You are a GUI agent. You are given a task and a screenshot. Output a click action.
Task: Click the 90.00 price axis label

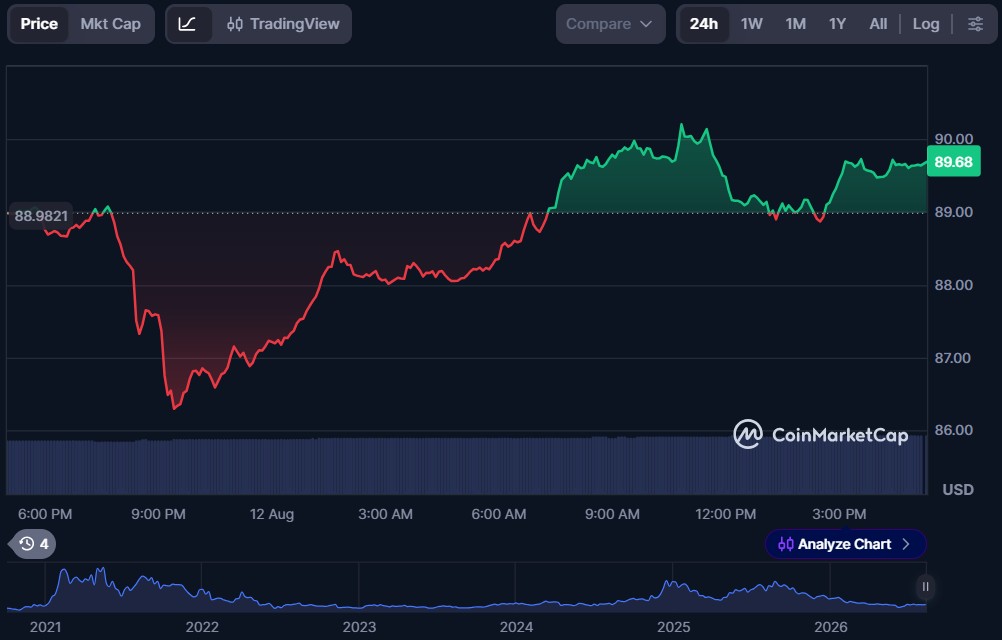(954, 139)
